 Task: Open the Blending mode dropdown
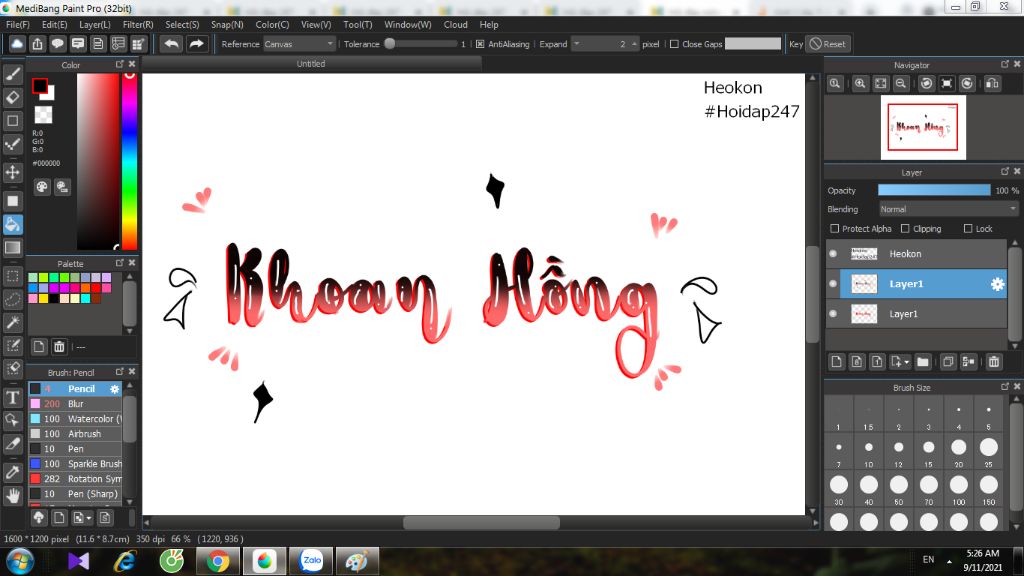click(948, 209)
